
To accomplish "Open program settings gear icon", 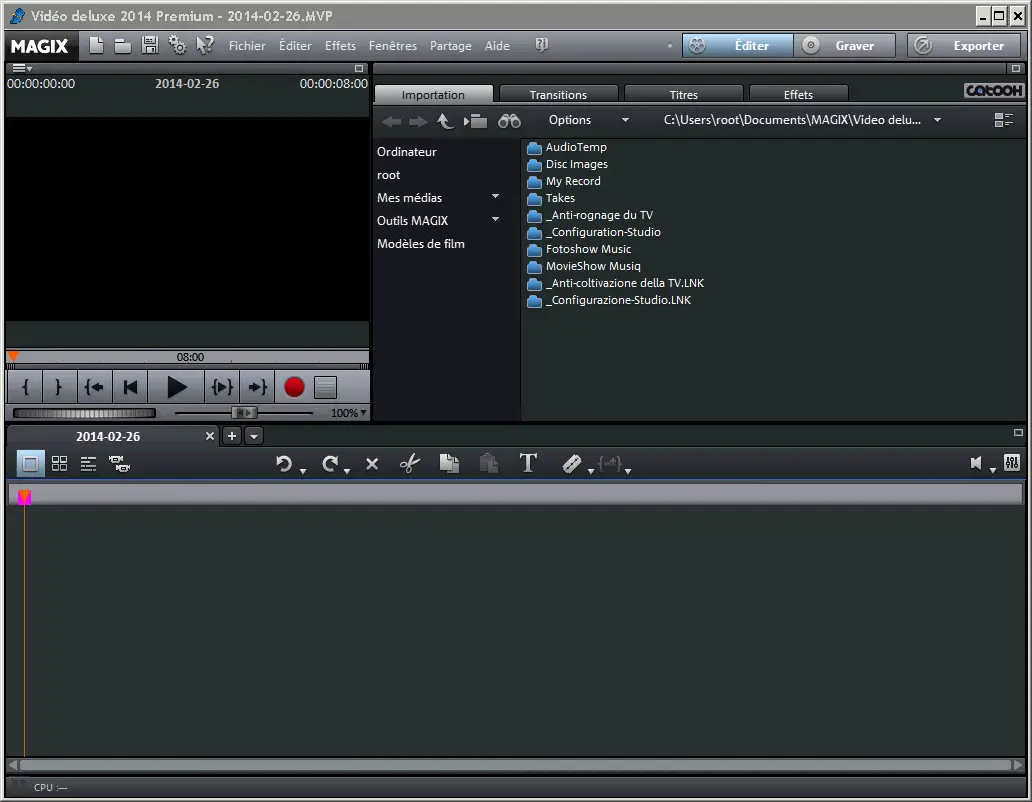I will click(x=178, y=45).
